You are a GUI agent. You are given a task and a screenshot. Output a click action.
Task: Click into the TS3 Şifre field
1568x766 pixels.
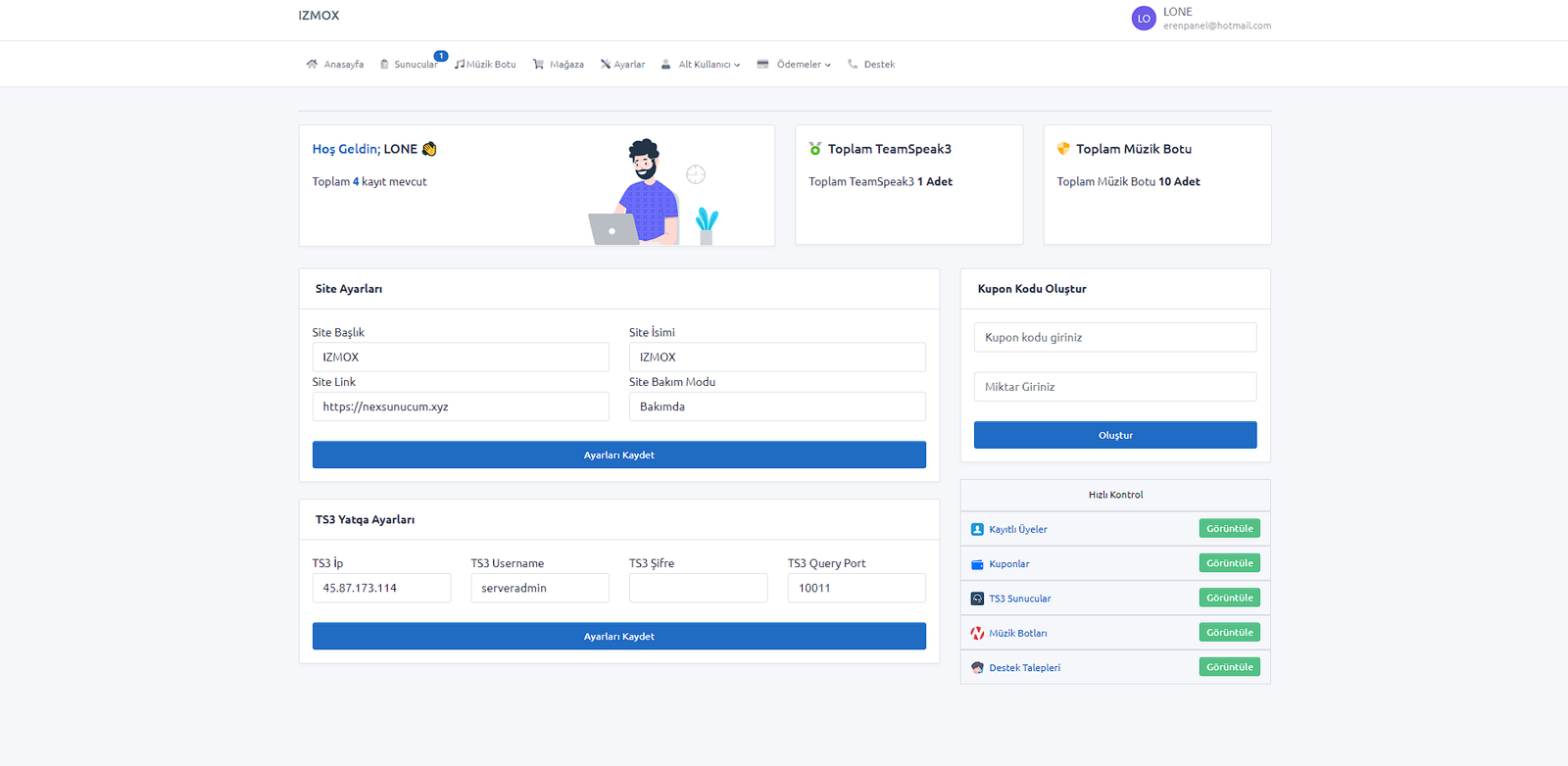[698, 589]
